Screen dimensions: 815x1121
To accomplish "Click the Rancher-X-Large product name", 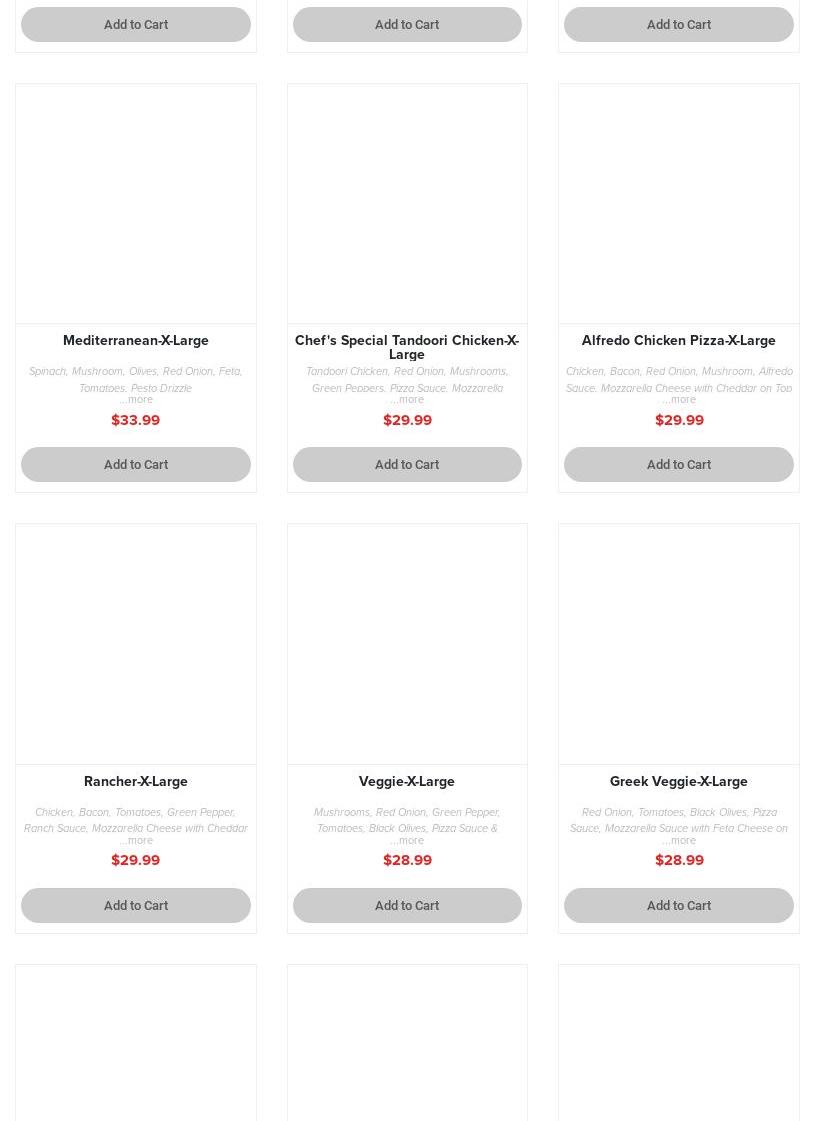I will pos(135,782).
